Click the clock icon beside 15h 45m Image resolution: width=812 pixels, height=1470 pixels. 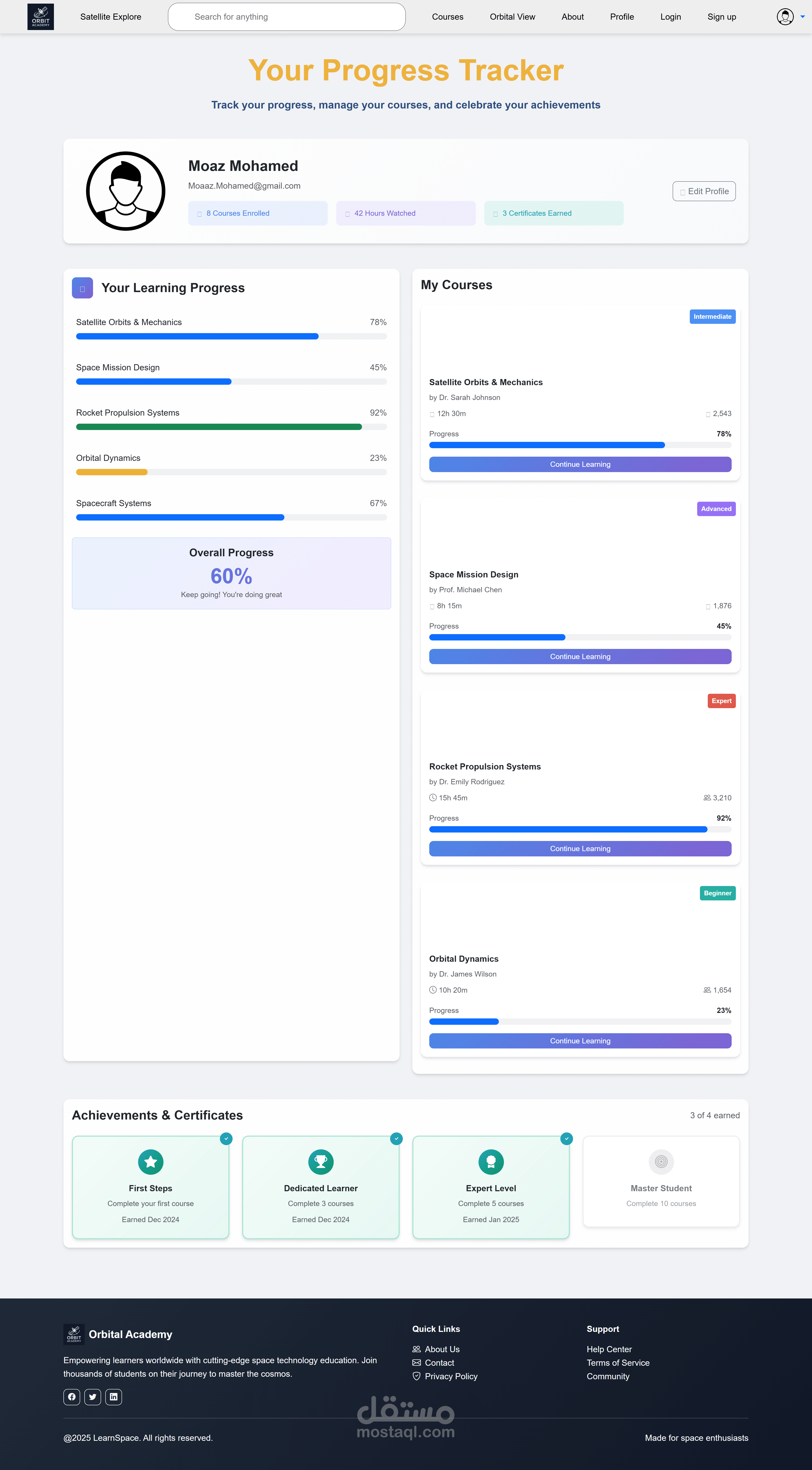pos(433,798)
